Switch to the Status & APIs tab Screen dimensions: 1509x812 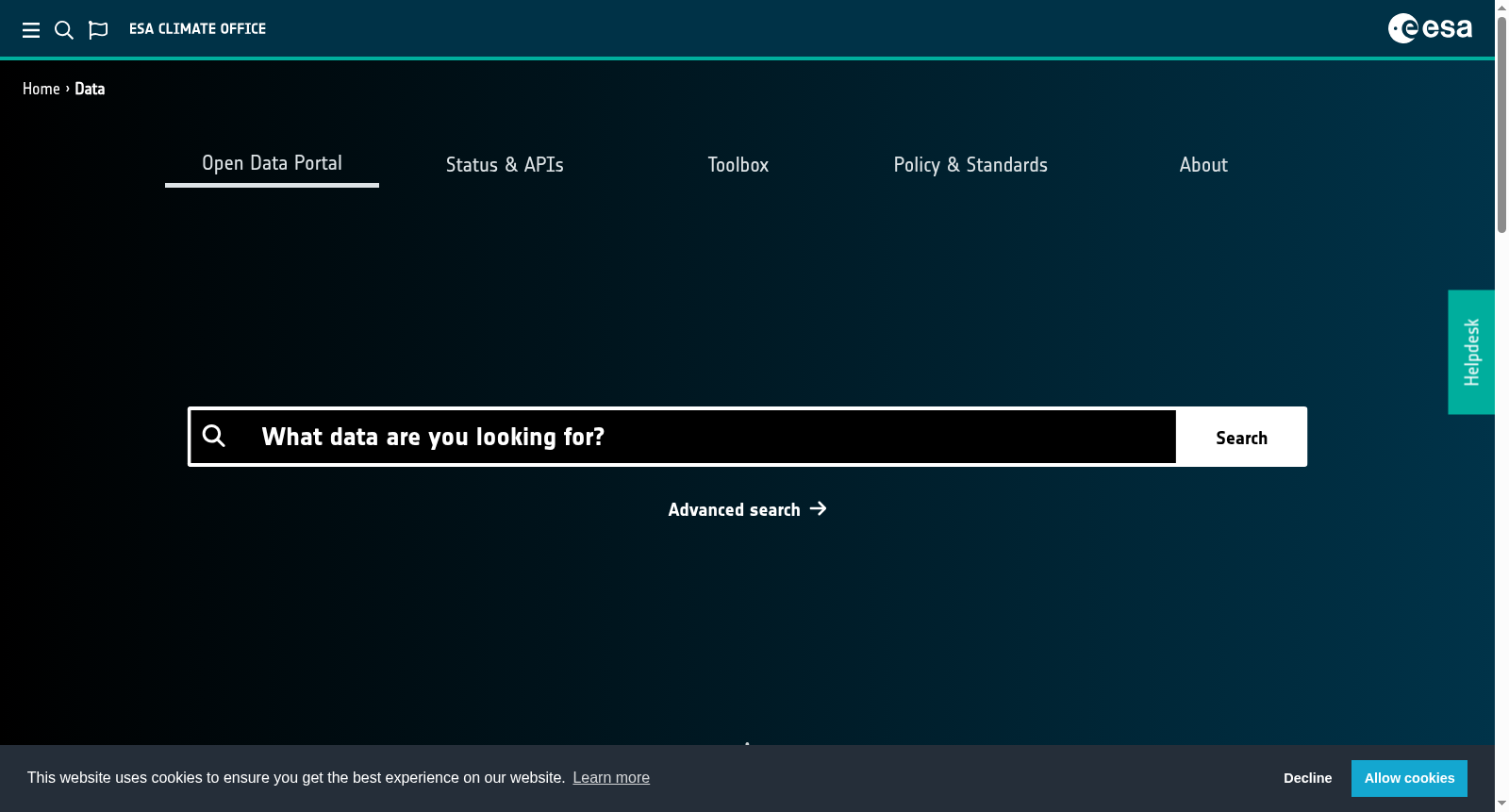pos(505,165)
